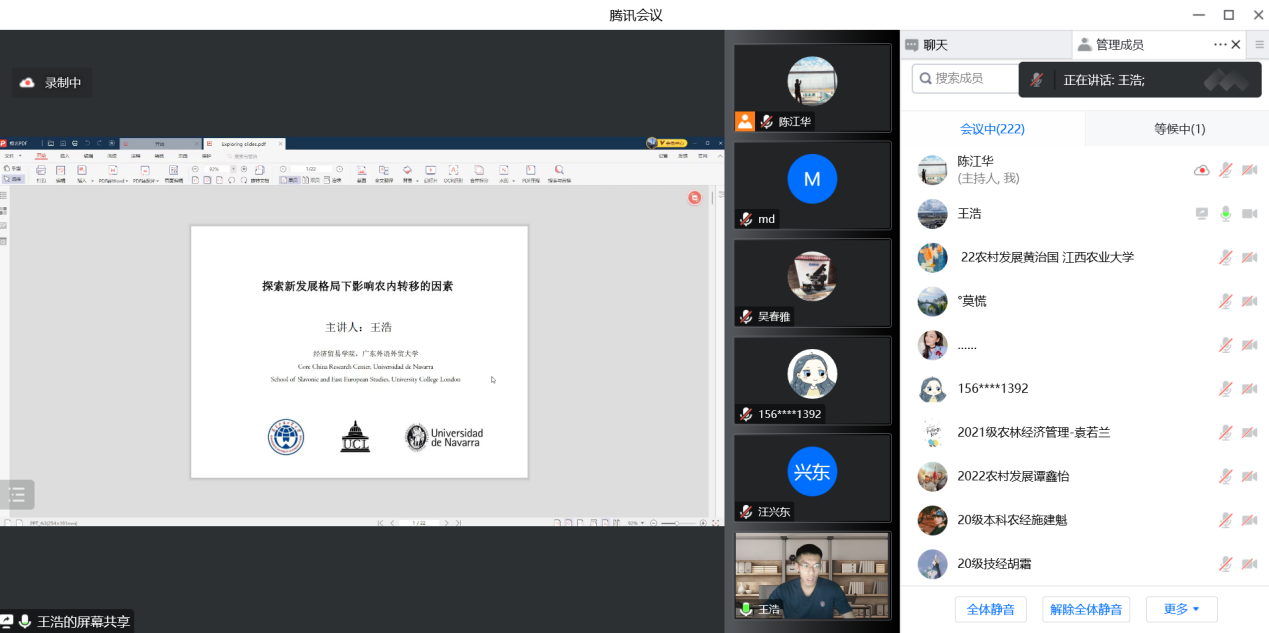Open the floating list button at bottom-left
1269x633 pixels.
pyautogui.click(x=17, y=494)
